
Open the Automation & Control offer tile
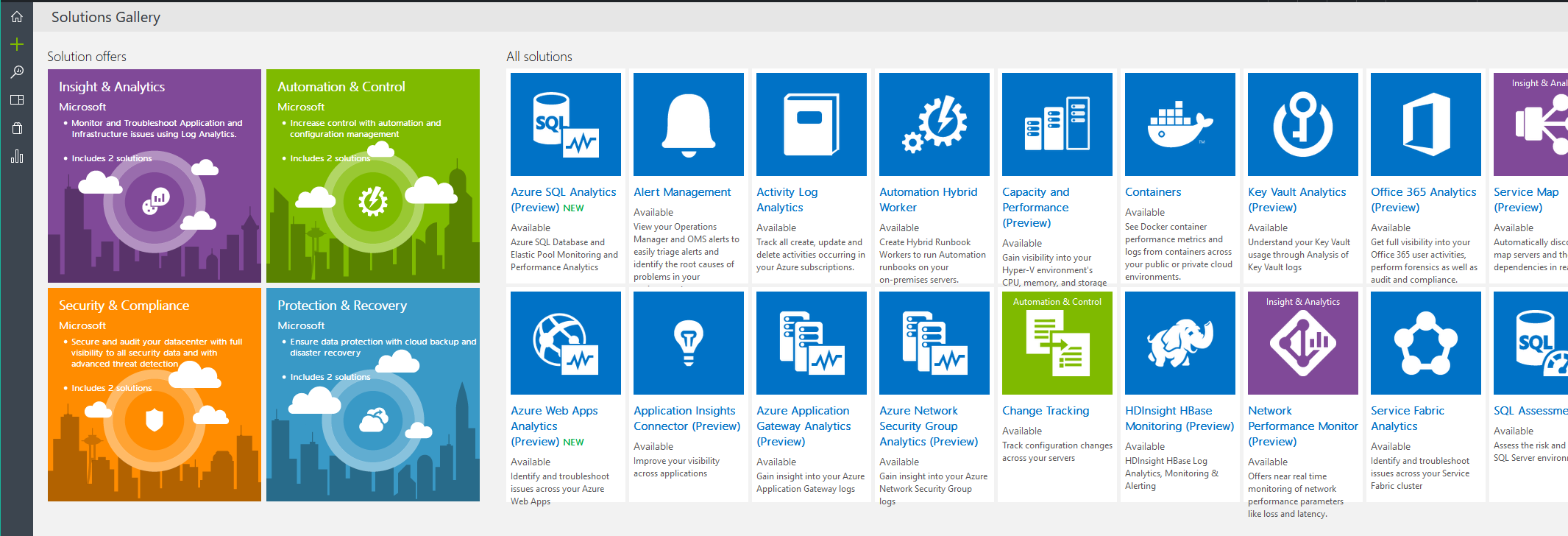373,176
